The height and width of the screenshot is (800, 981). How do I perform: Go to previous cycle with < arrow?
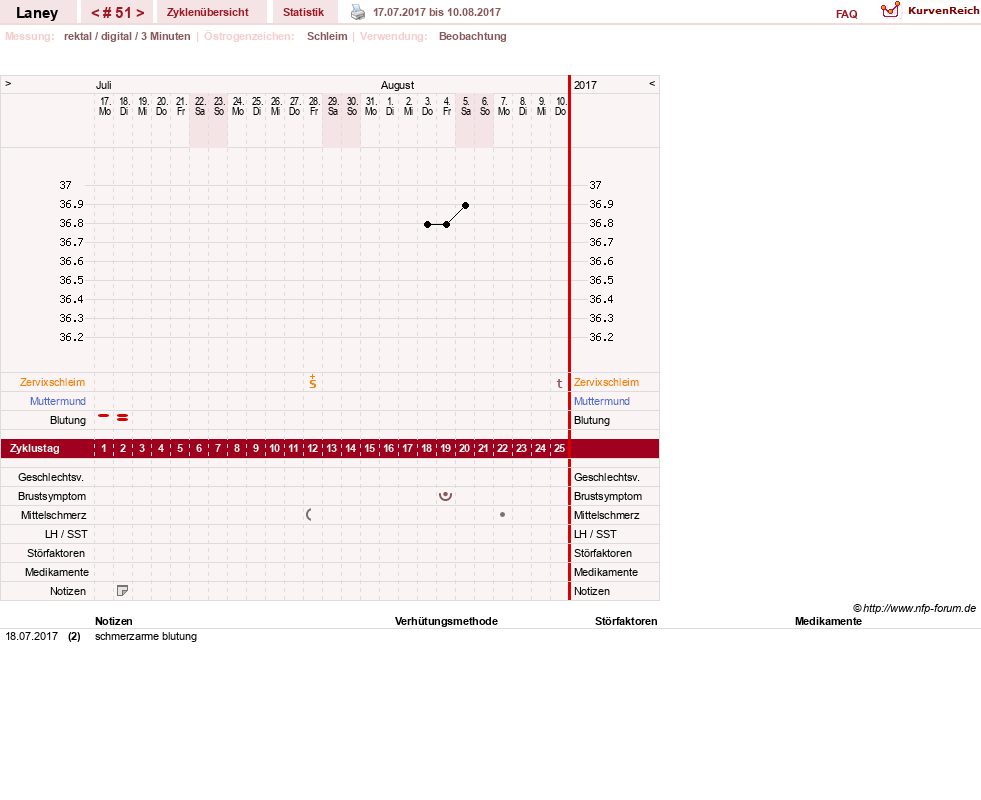[x=96, y=13]
